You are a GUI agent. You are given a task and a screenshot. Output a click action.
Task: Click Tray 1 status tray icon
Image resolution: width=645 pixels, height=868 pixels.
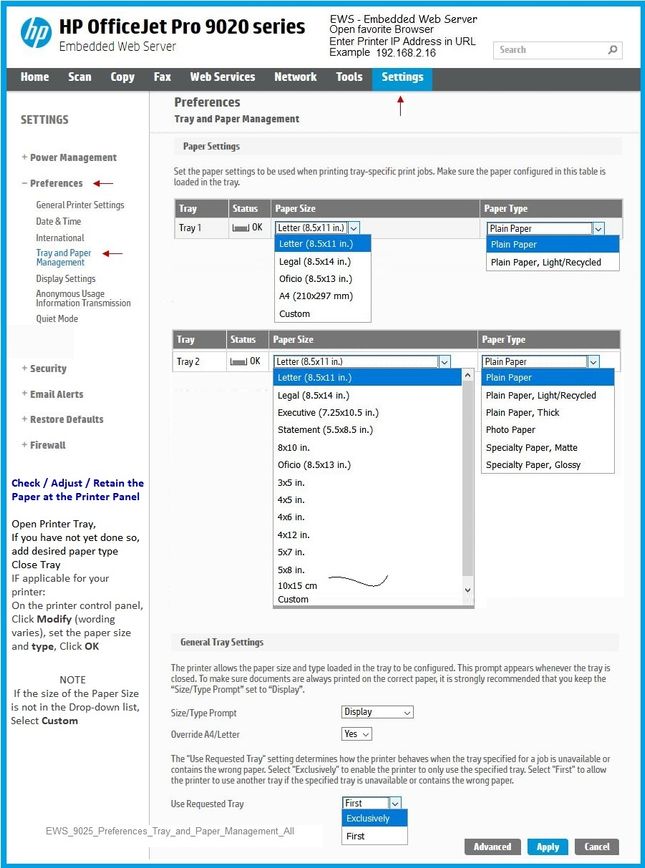click(240, 228)
